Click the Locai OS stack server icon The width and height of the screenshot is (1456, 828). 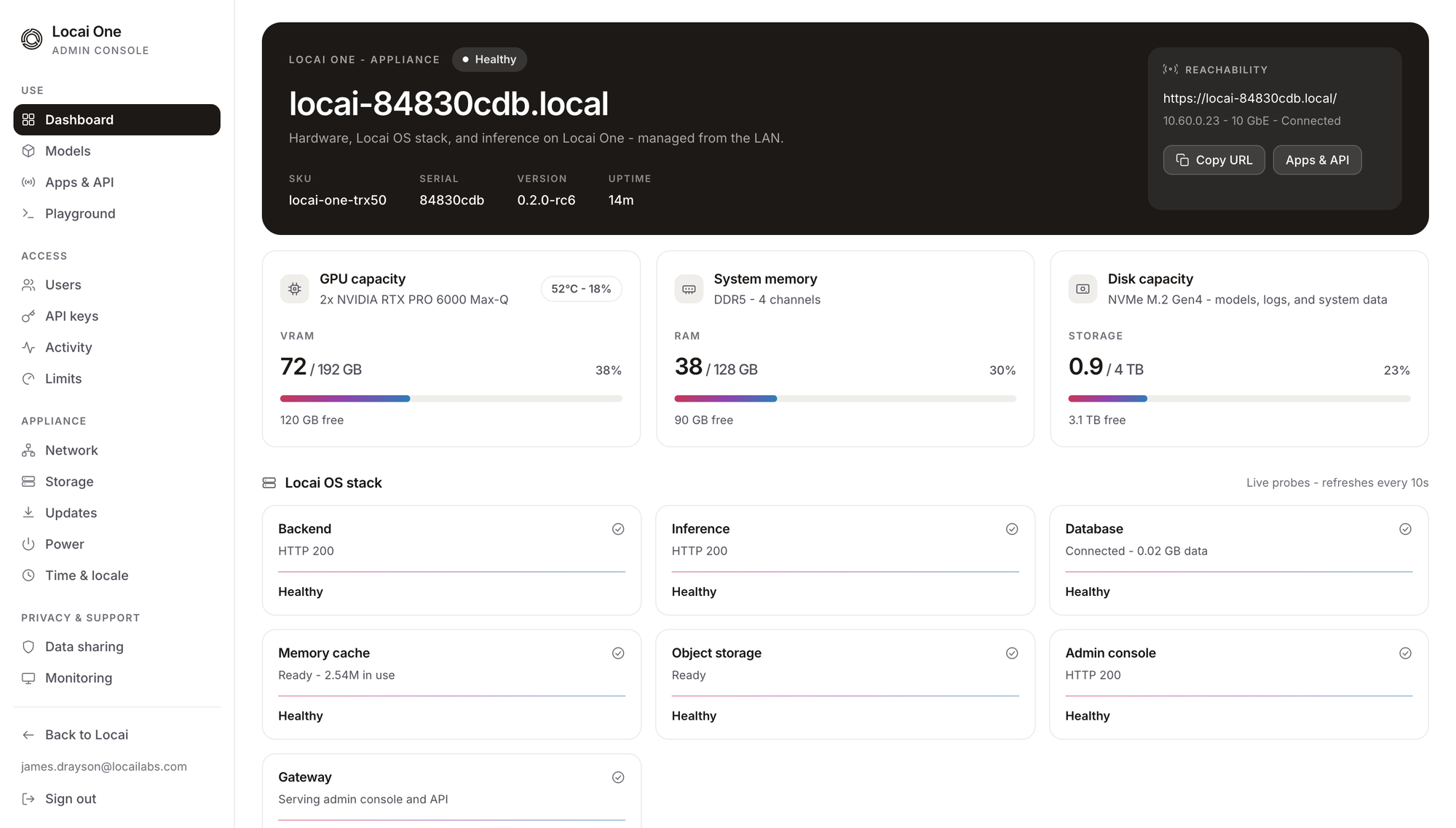[269, 483]
